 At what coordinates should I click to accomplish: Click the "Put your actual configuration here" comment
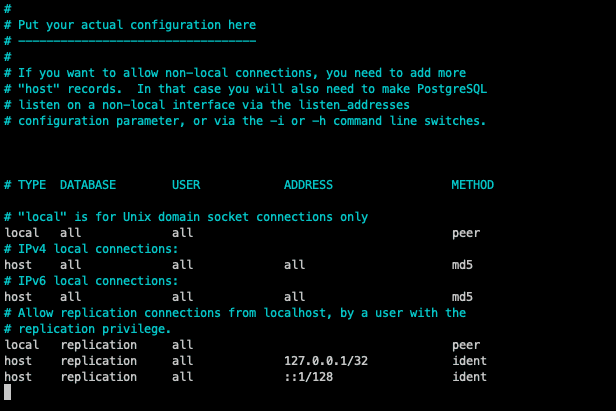click(137, 24)
